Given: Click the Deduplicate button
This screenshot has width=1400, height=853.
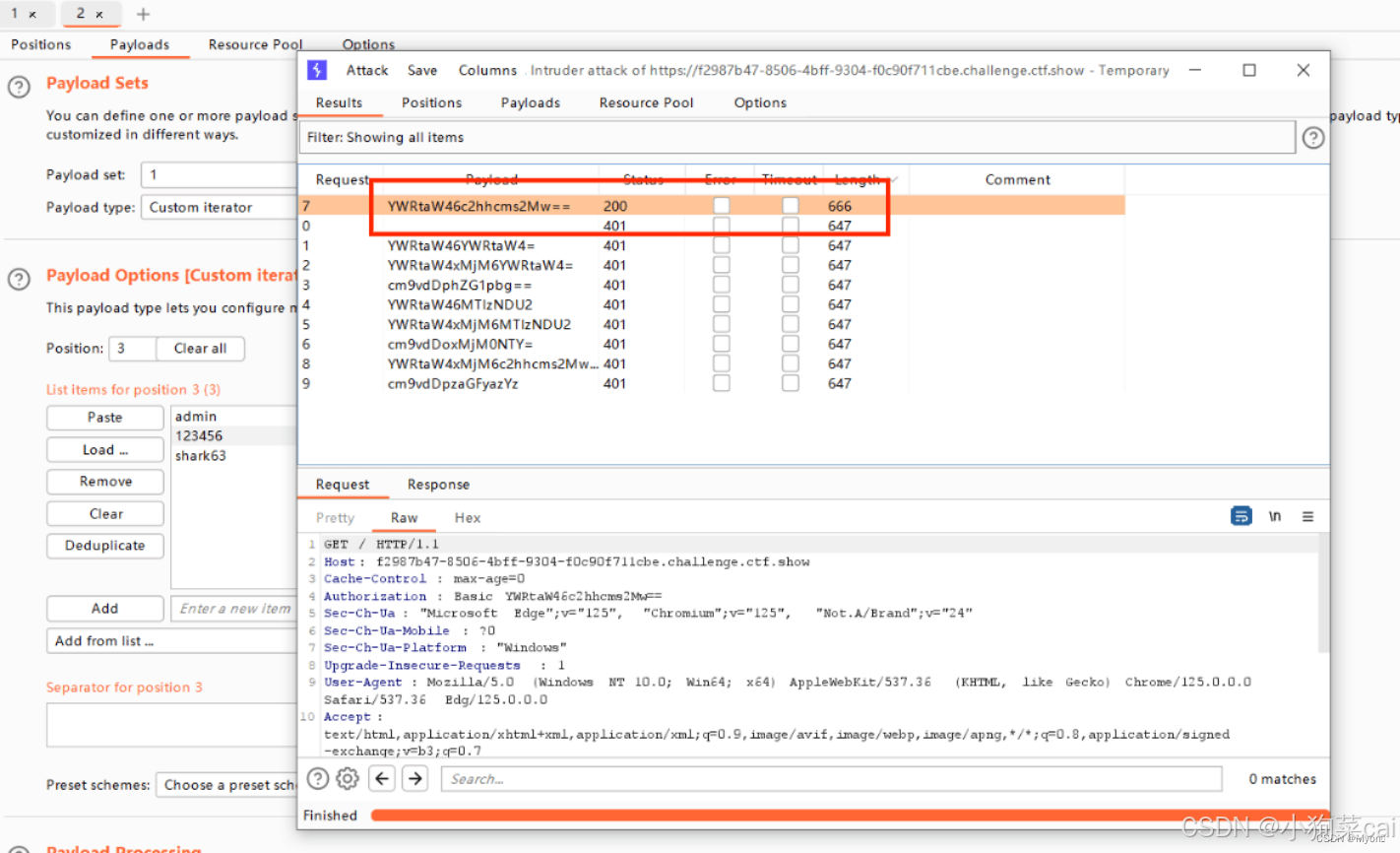Looking at the screenshot, I should coord(105,546).
